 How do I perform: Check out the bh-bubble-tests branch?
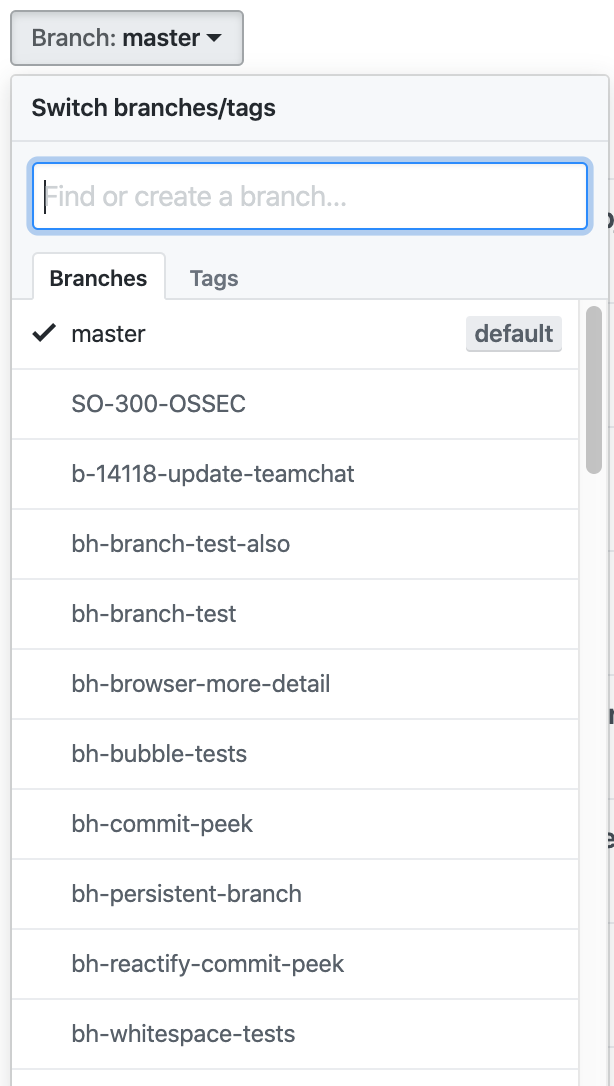[x=159, y=754]
